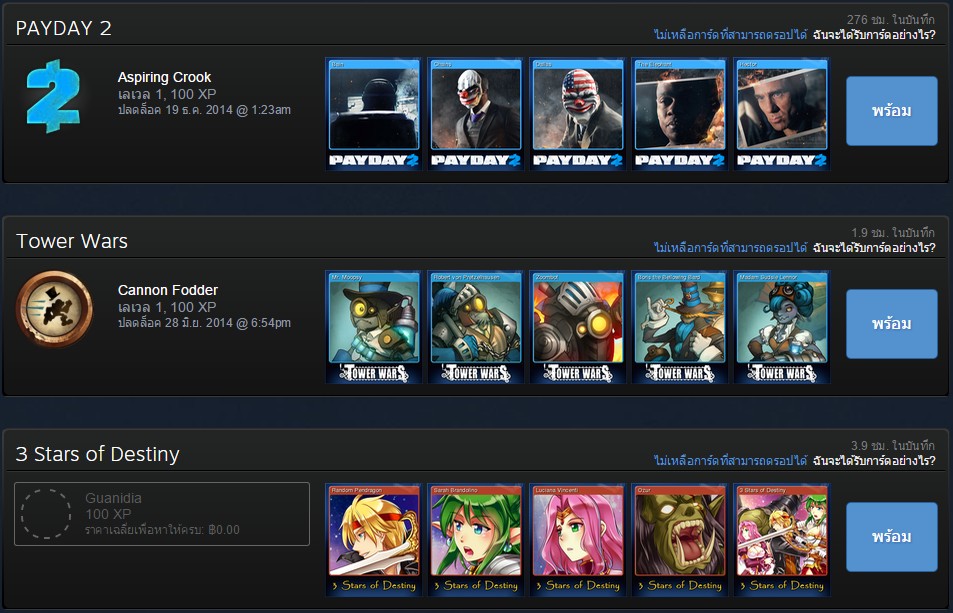This screenshot has height=613, width=953.
Task: Click the blue พร้อม button for PAYDAY 2
Action: 892,111
